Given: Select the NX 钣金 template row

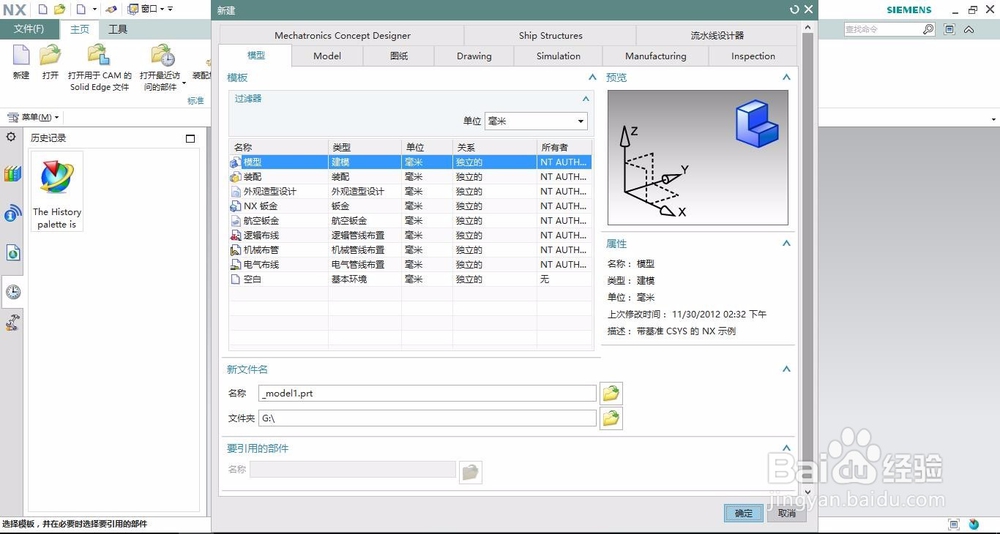Looking at the screenshot, I should [x=410, y=206].
